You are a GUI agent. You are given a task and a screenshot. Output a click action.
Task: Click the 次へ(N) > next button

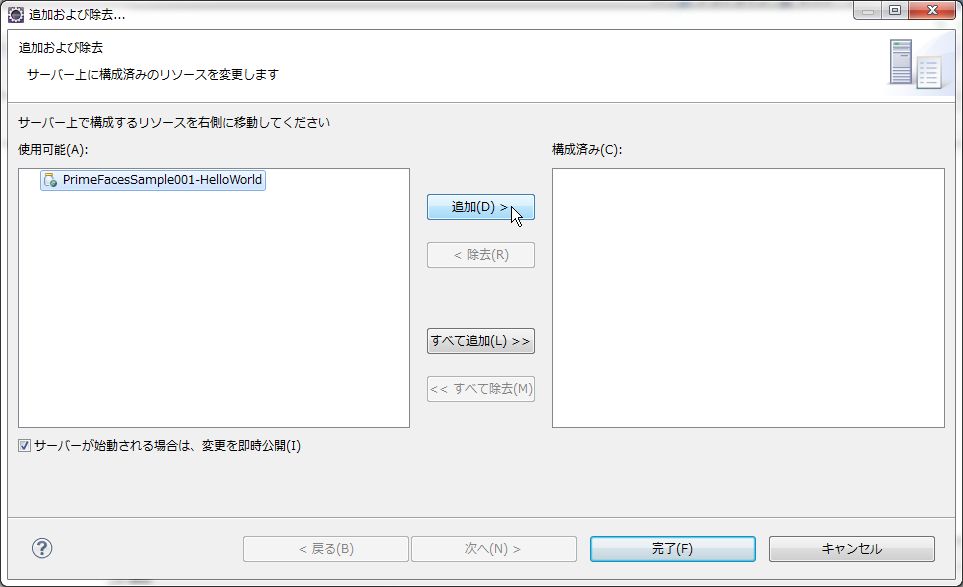(493, 549)
